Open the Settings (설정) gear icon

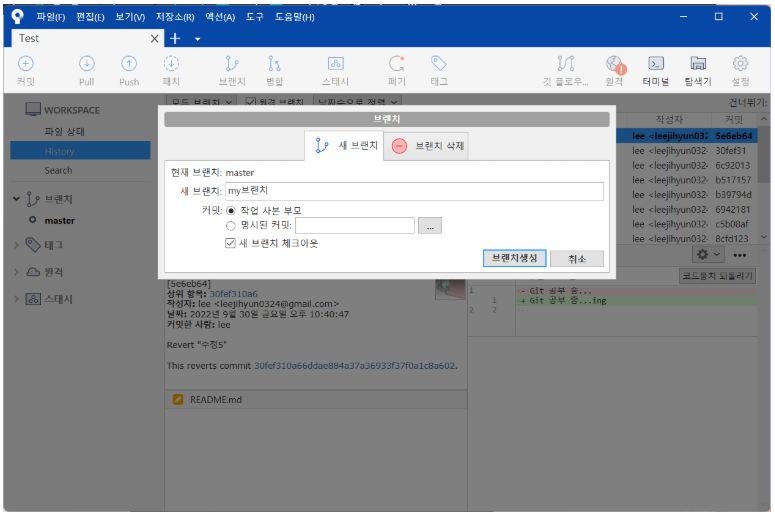coord(740,64)
